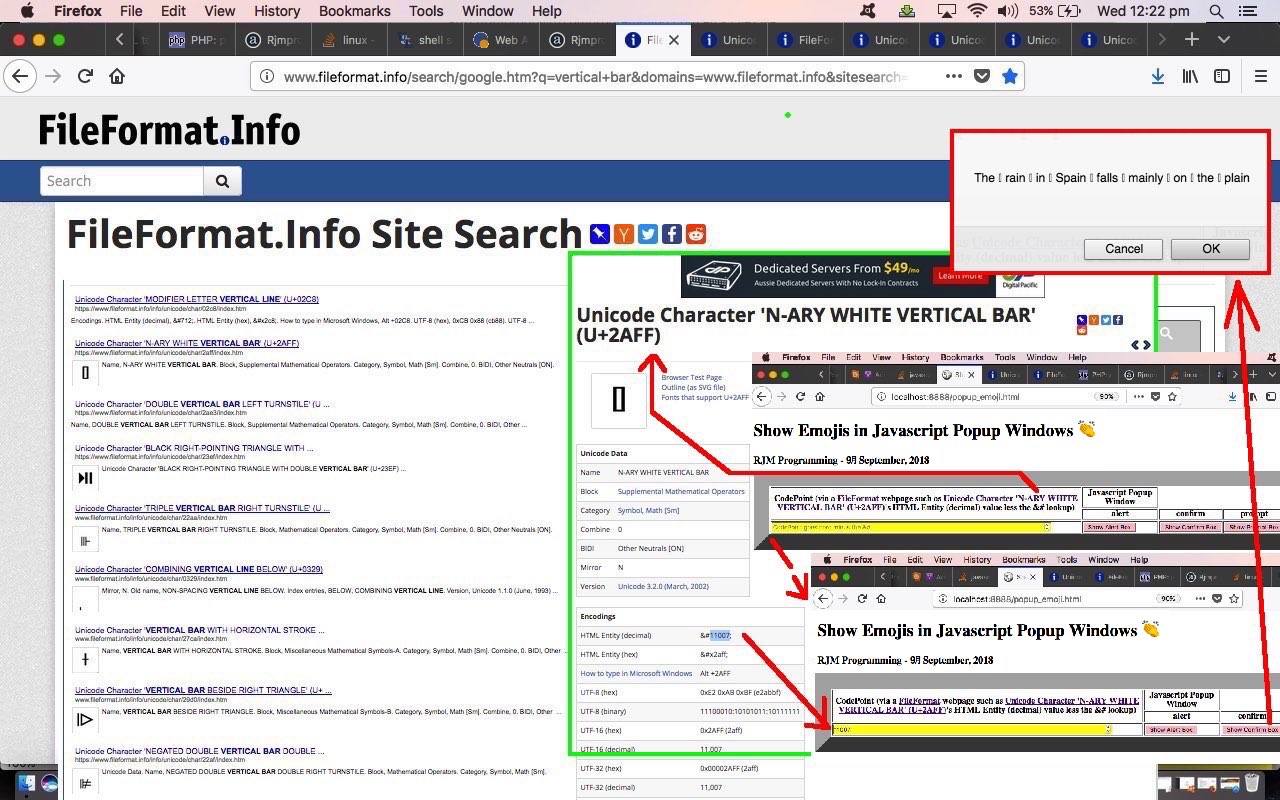Open the Unicode 3.2.0 version link

(663, 586)
